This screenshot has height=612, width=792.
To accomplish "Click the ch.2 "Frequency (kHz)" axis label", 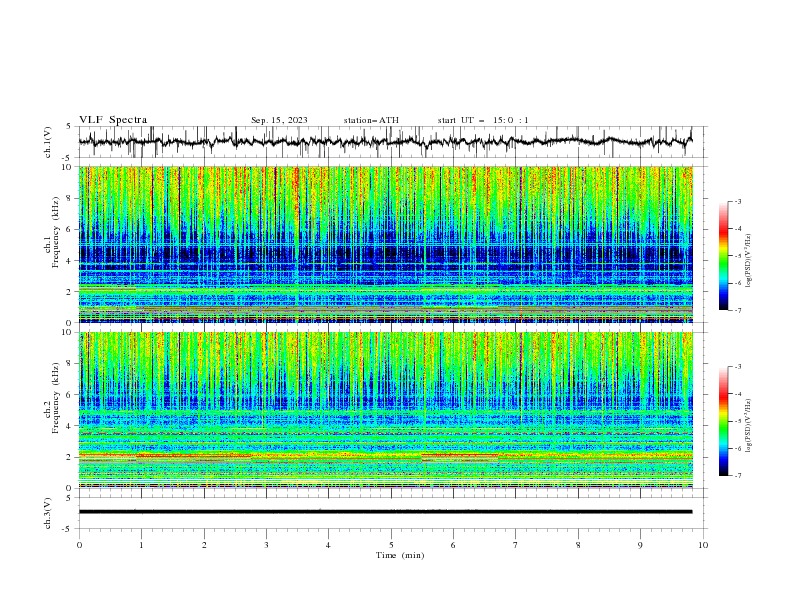I will point(56,398).
